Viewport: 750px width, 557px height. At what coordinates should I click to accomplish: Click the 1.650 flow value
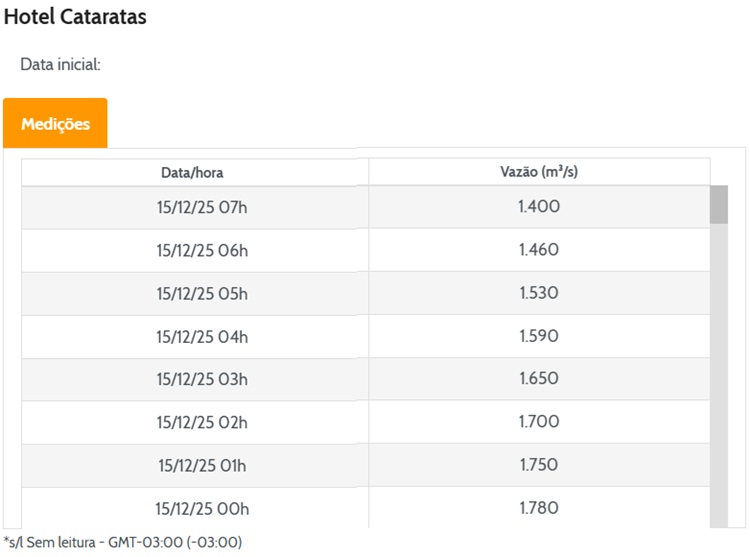point(539,379)
